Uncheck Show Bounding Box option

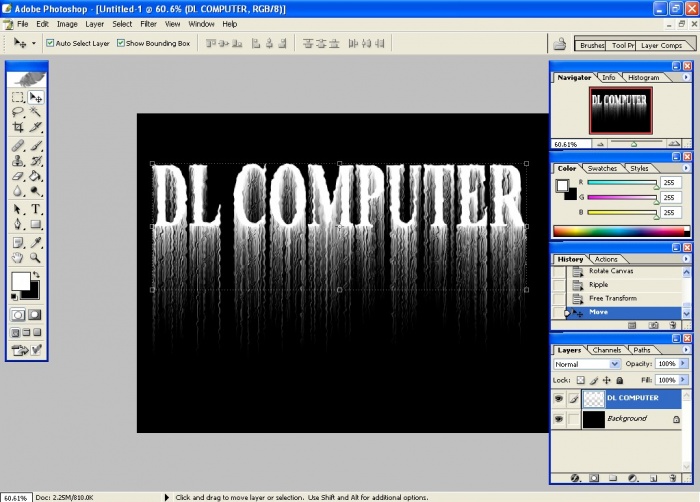(x=121, y=44)
